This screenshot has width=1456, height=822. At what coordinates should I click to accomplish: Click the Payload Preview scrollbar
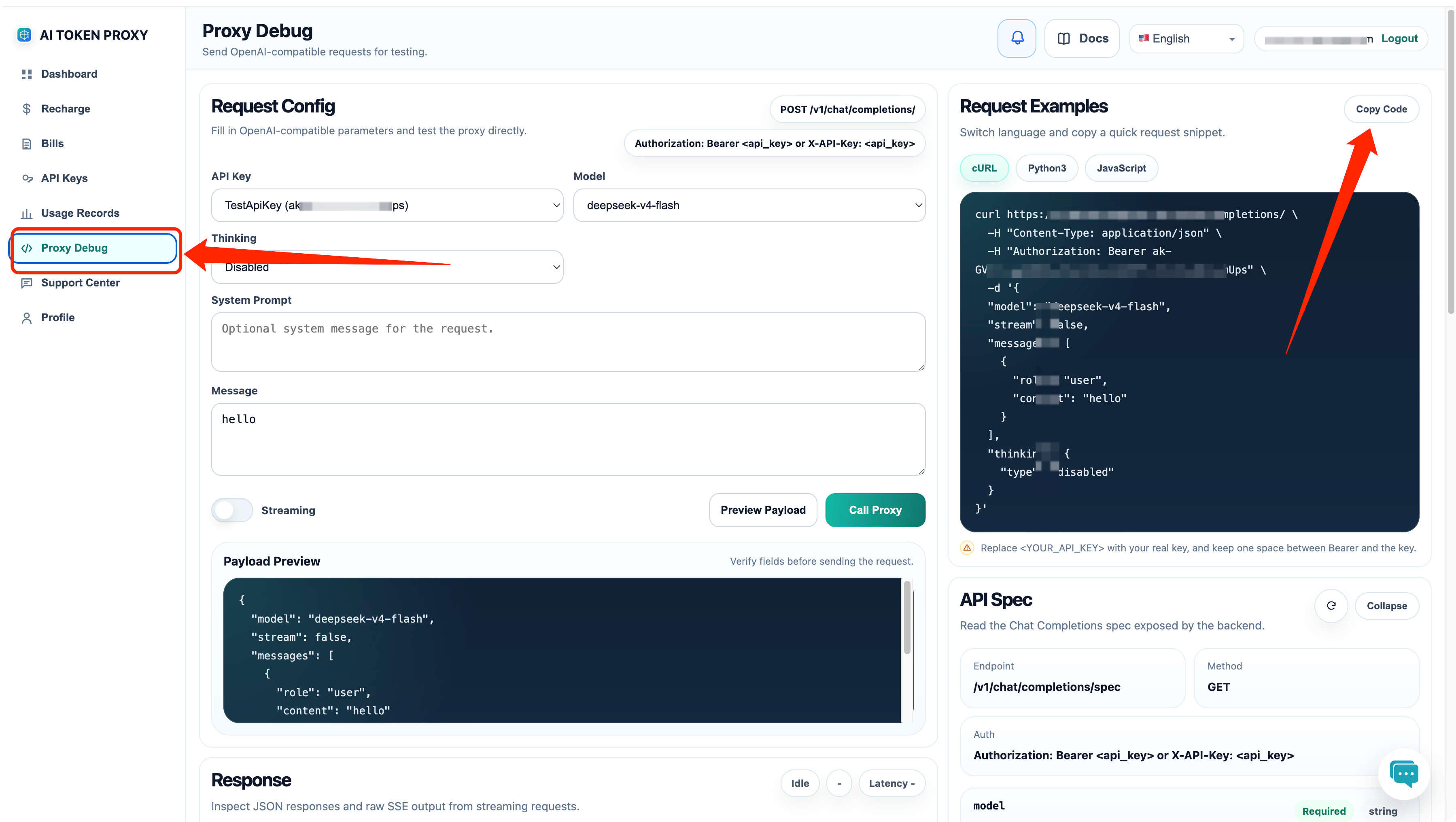(x=907, y=617)
